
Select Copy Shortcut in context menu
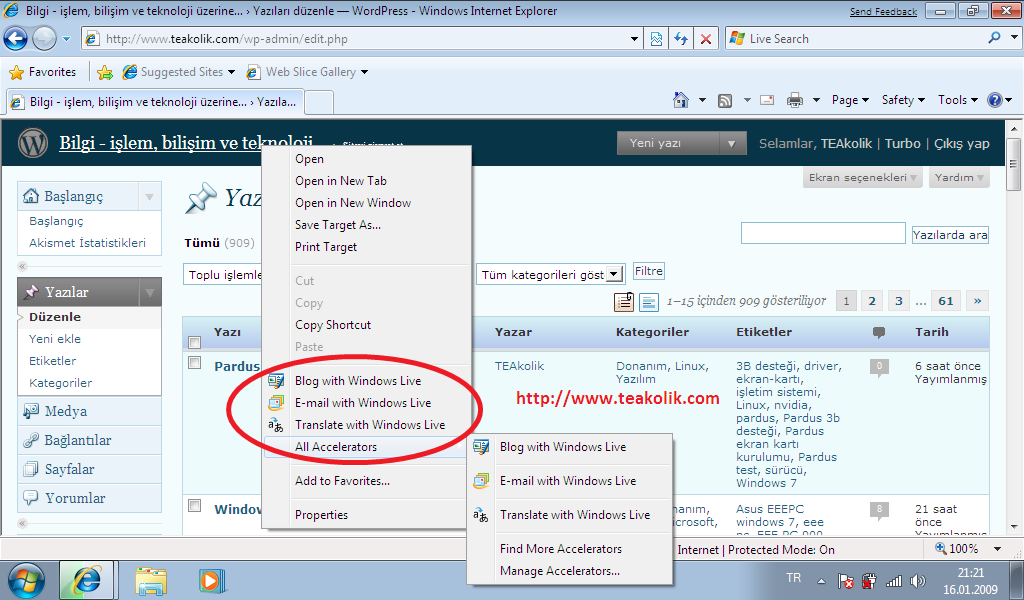pos(332,325)
